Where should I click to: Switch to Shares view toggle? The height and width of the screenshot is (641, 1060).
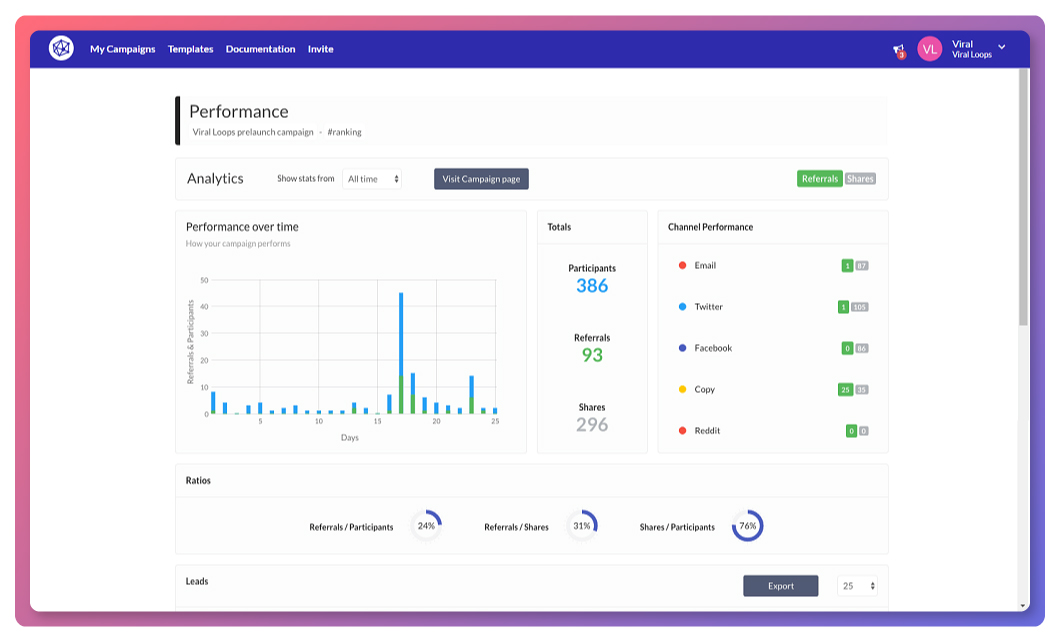pyautogui.click(x=860, y=179)
